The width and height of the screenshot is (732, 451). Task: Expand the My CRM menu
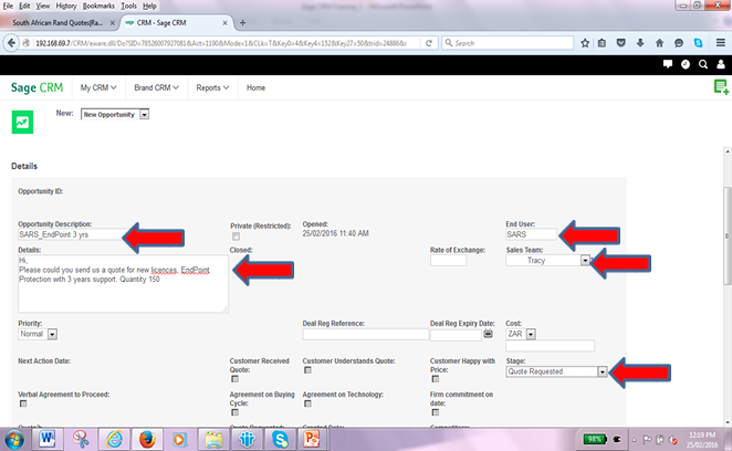(x=98, y=88)
